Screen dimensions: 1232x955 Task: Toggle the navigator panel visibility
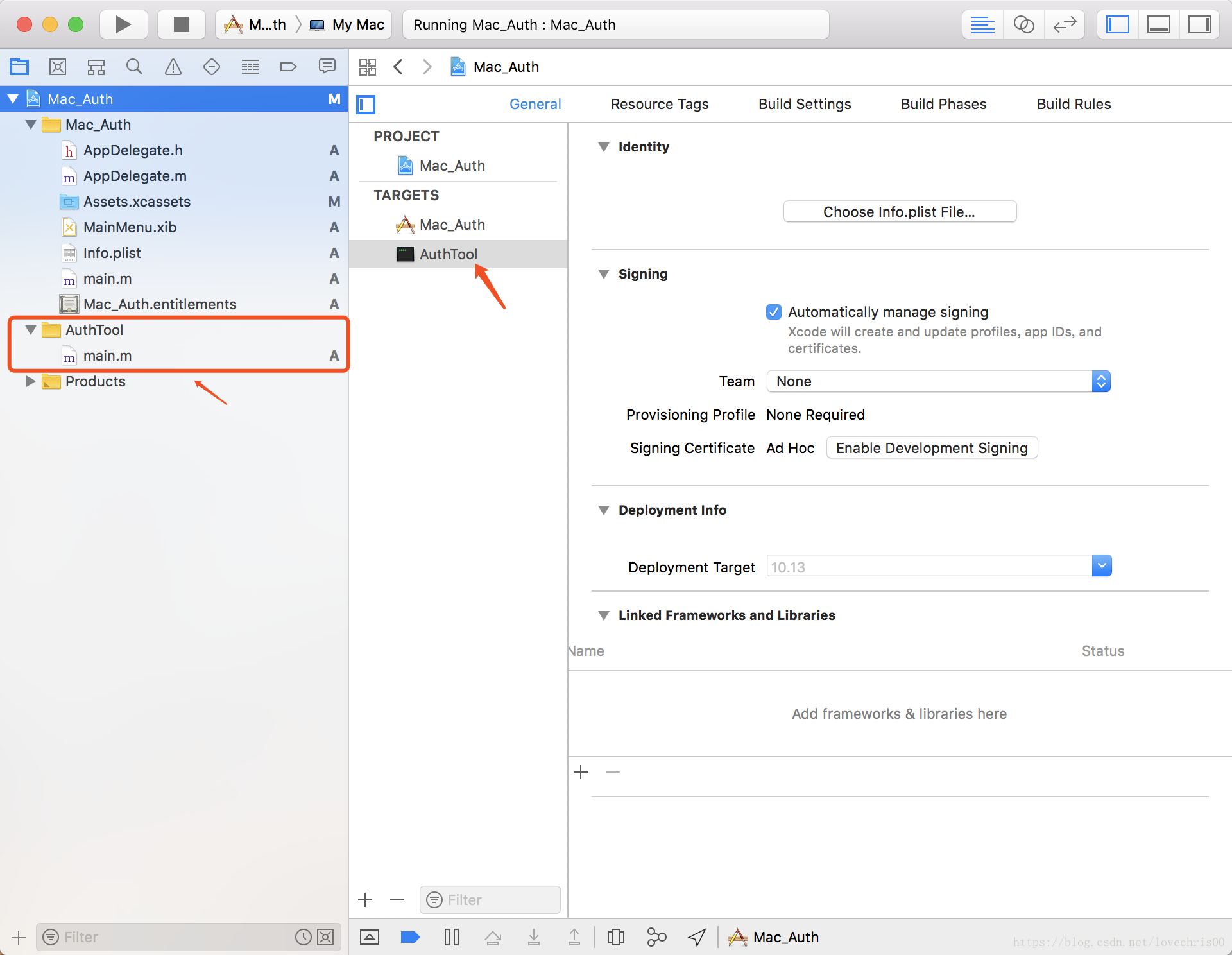tap(1117, 25)
